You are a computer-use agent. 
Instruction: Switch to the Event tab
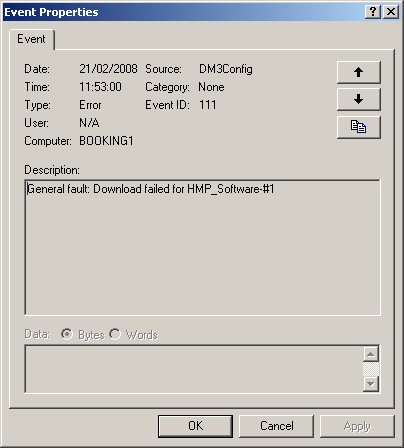31,39
